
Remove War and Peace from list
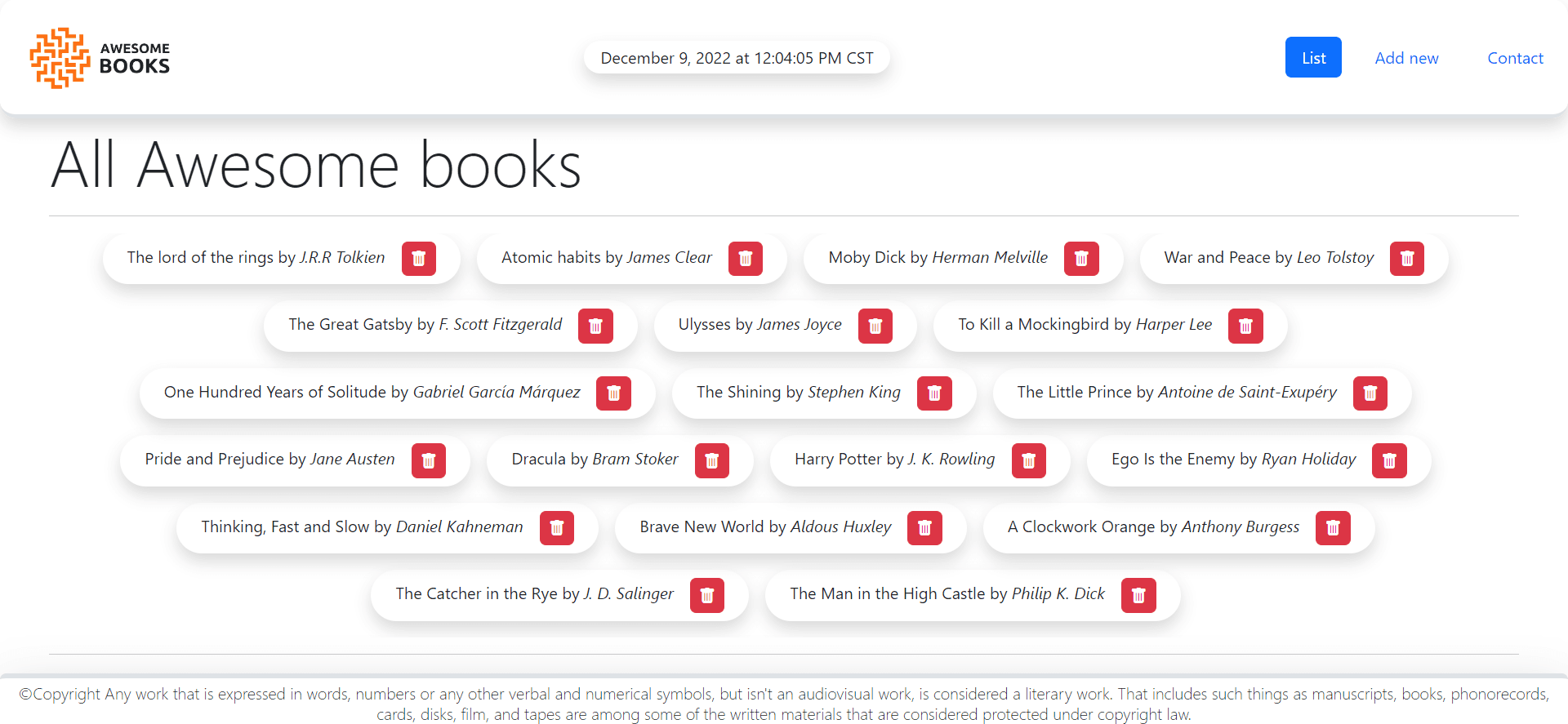tap(1407, 259)
